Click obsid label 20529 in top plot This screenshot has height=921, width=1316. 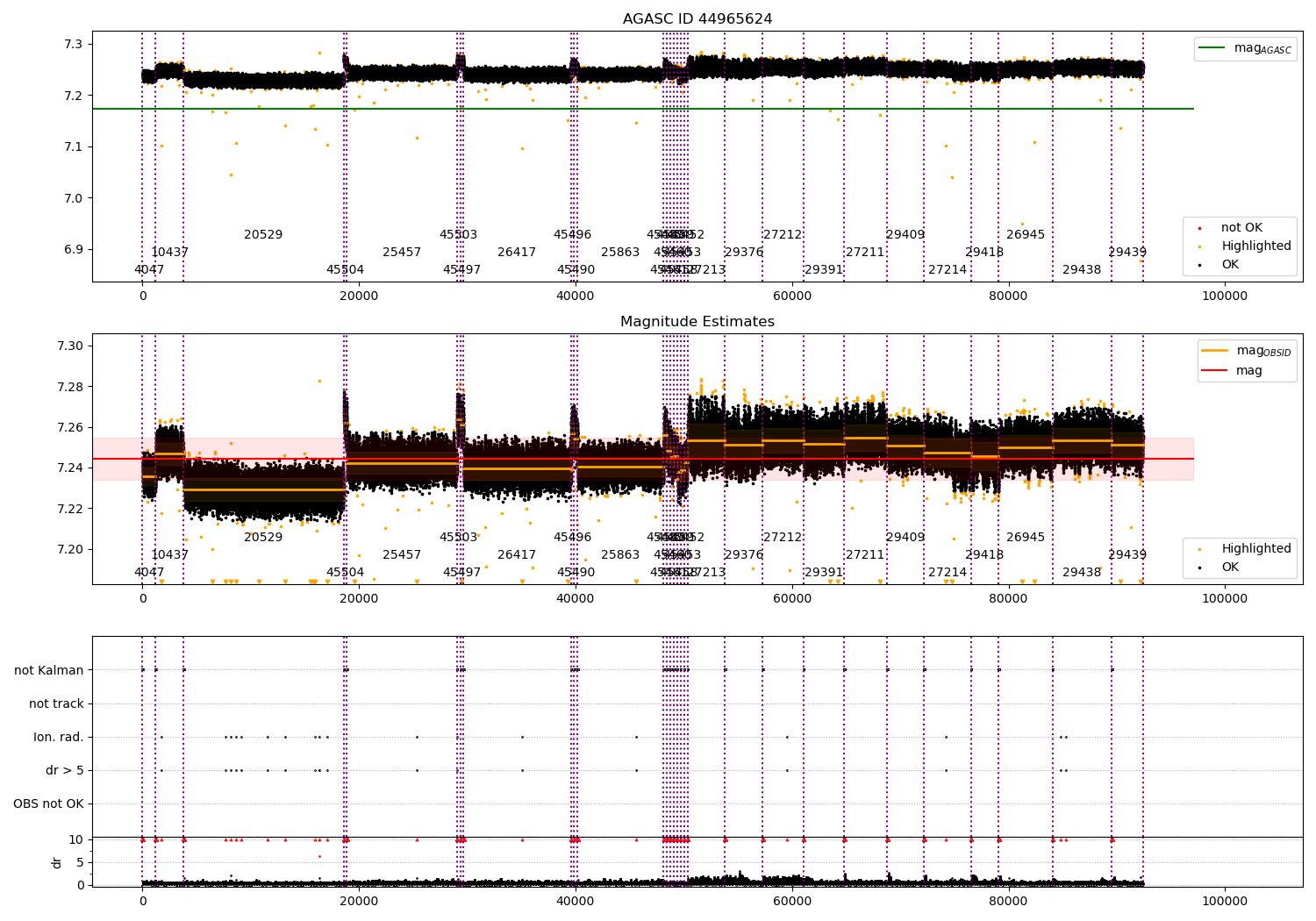[x=263, y=235]
